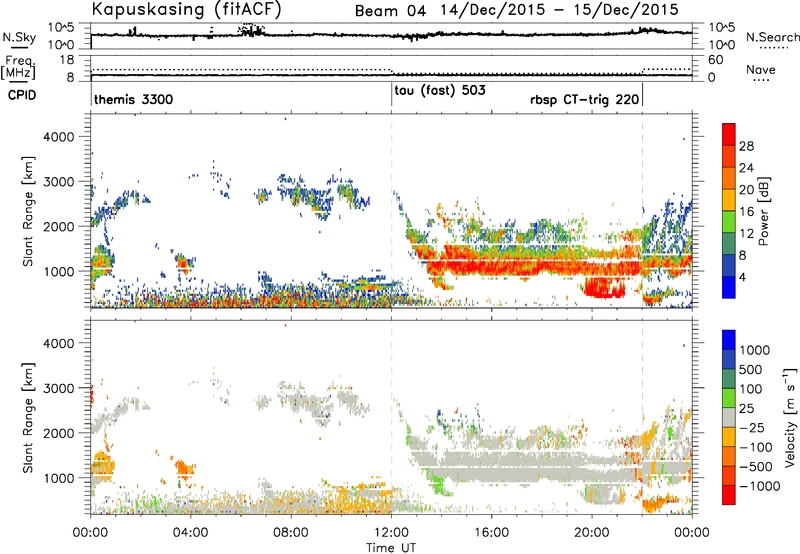Click the 'Time UT' axis title

click(x=391, y=547)
